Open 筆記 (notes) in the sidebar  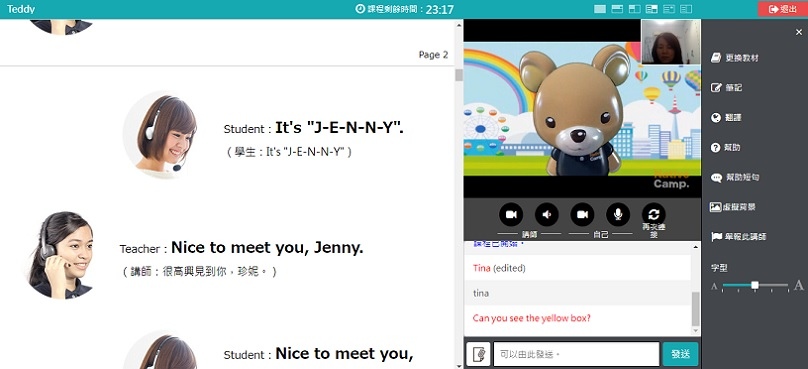pos(726,88)
